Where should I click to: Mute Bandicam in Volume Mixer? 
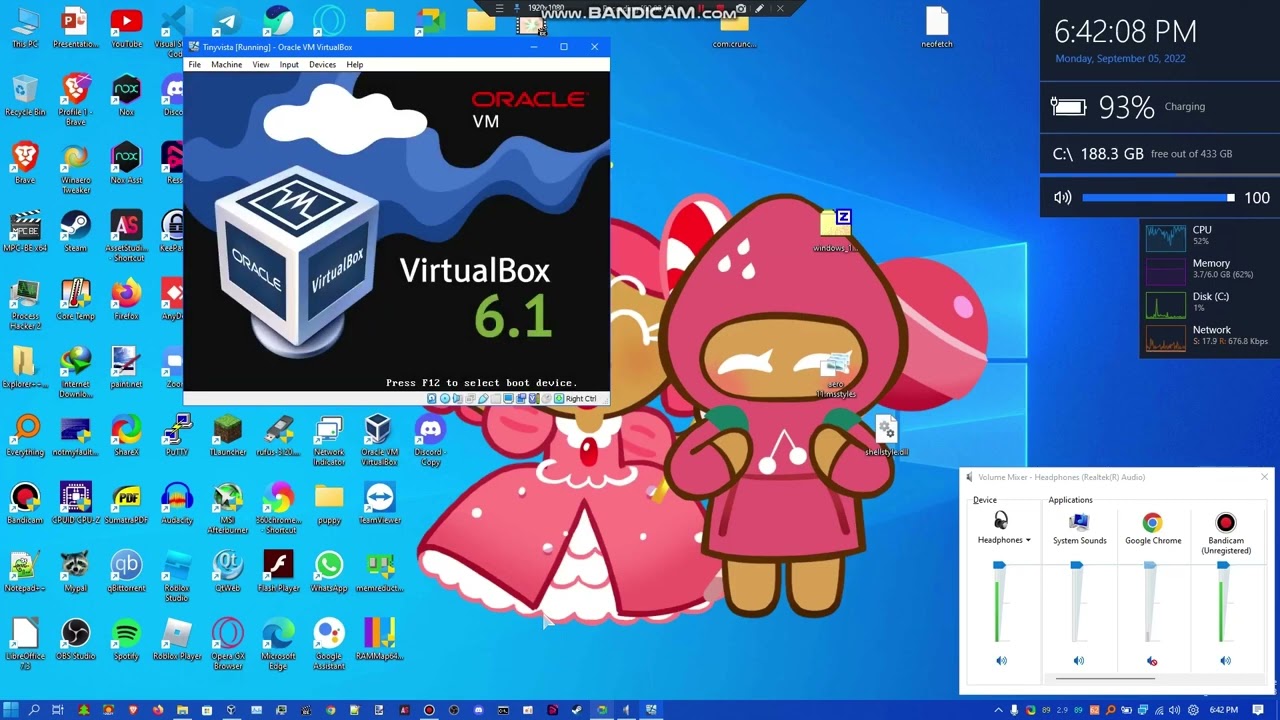(1225, 660)
